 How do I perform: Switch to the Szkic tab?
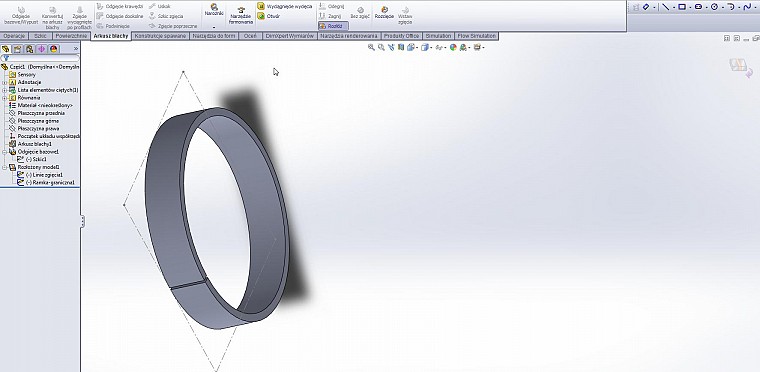point(40,36)
